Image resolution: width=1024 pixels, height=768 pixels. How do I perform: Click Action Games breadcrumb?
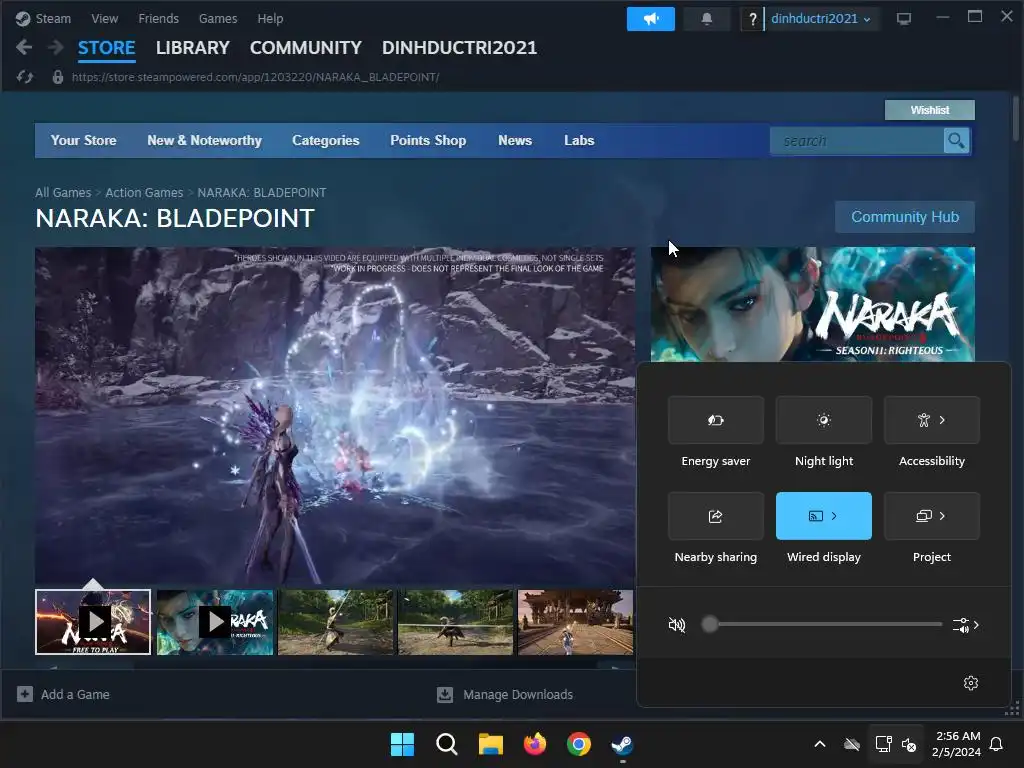pyautogui.click(x=144, y=193)
